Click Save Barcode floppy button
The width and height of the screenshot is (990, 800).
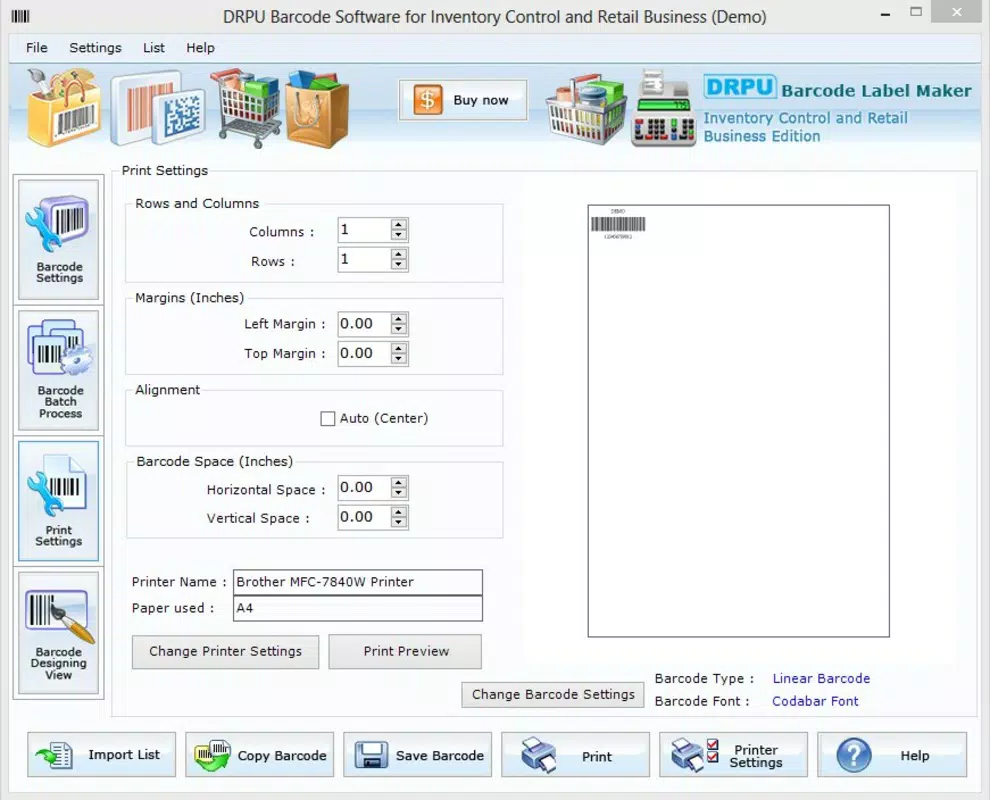[x=417, y=755]
